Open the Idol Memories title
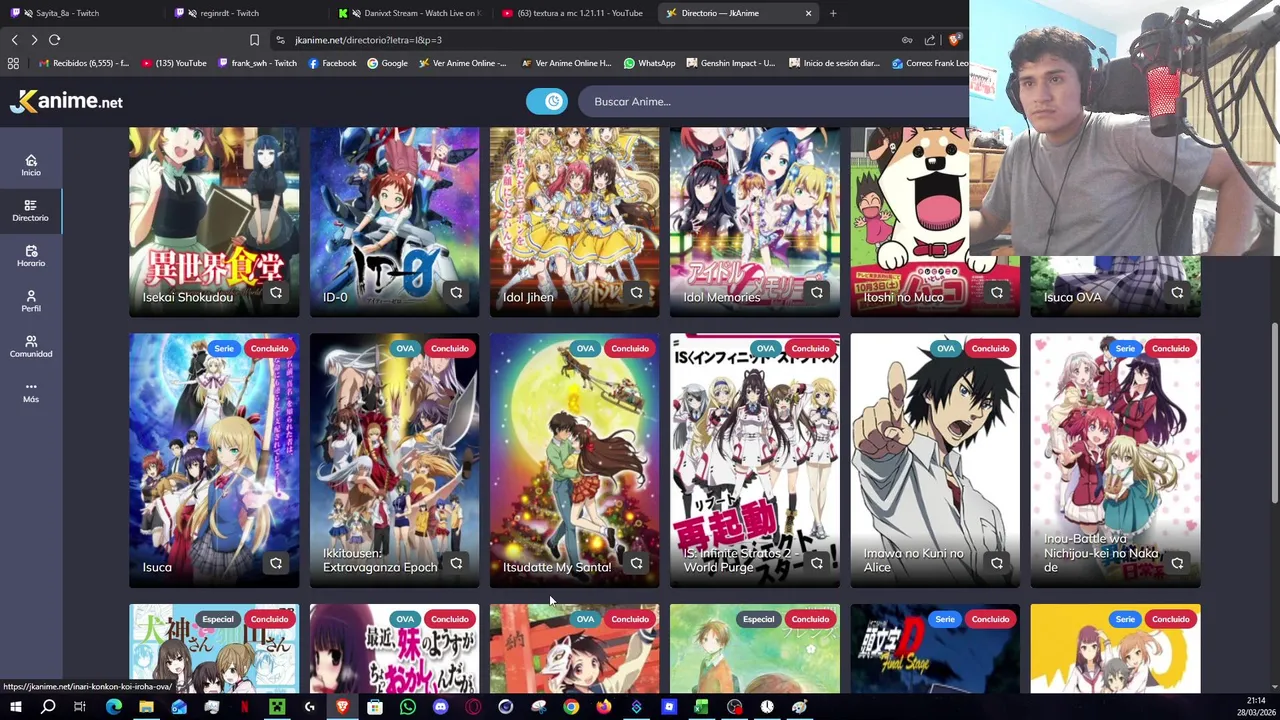 coord(722,297)
